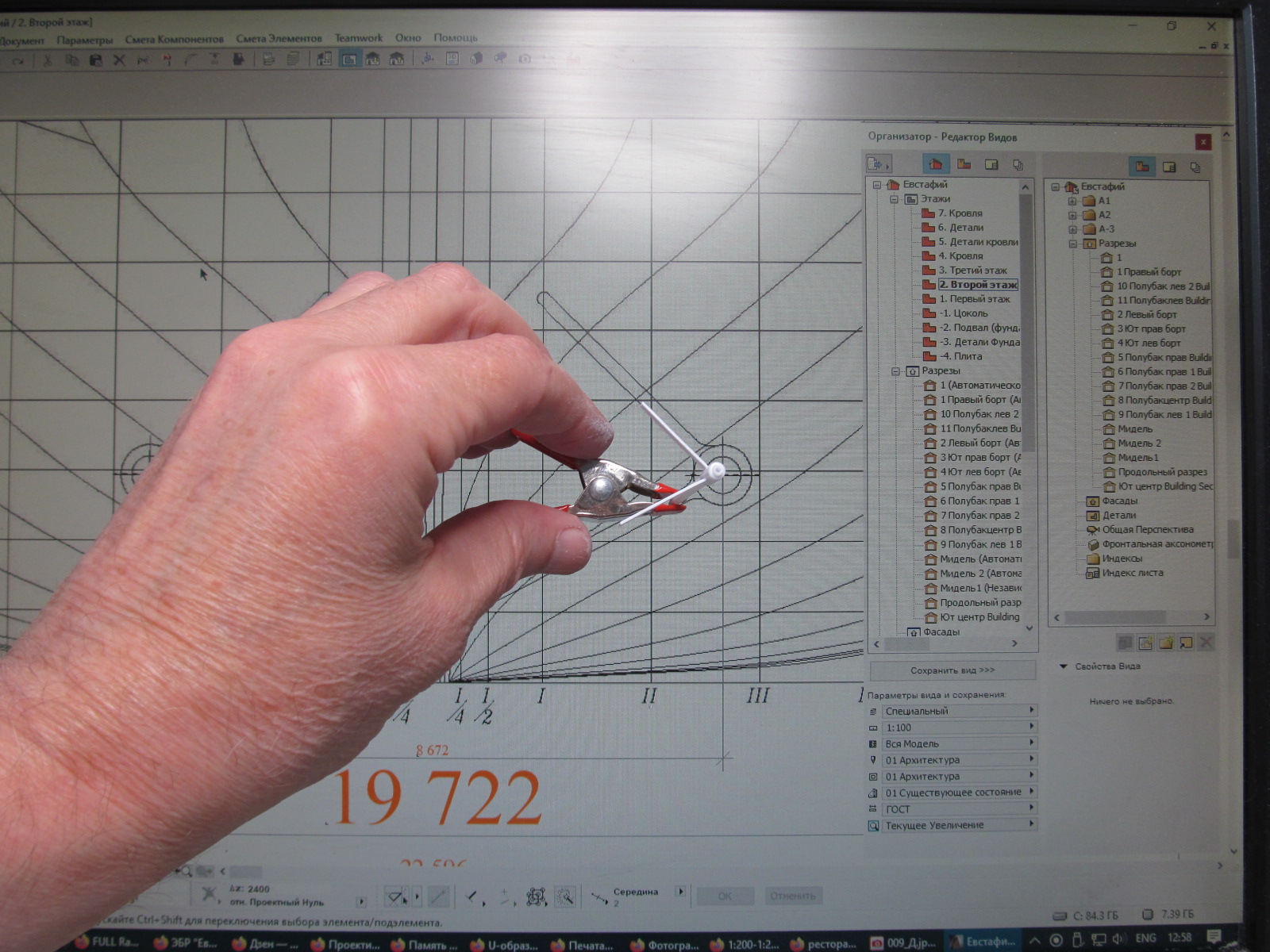Image resolution: width=1270 pixels, height=952 pixels.
Task: Click Layout Book icon in Organizer right panel
Action: click(1169, 167)
